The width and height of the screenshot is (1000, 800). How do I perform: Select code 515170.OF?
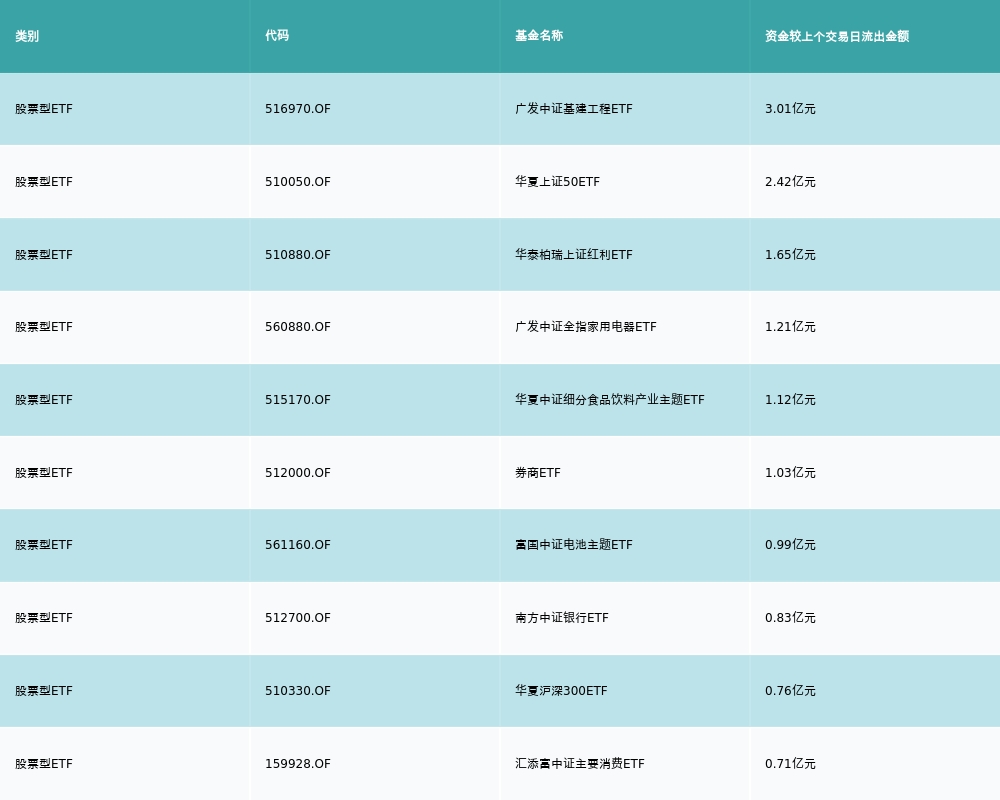(298, 400)
